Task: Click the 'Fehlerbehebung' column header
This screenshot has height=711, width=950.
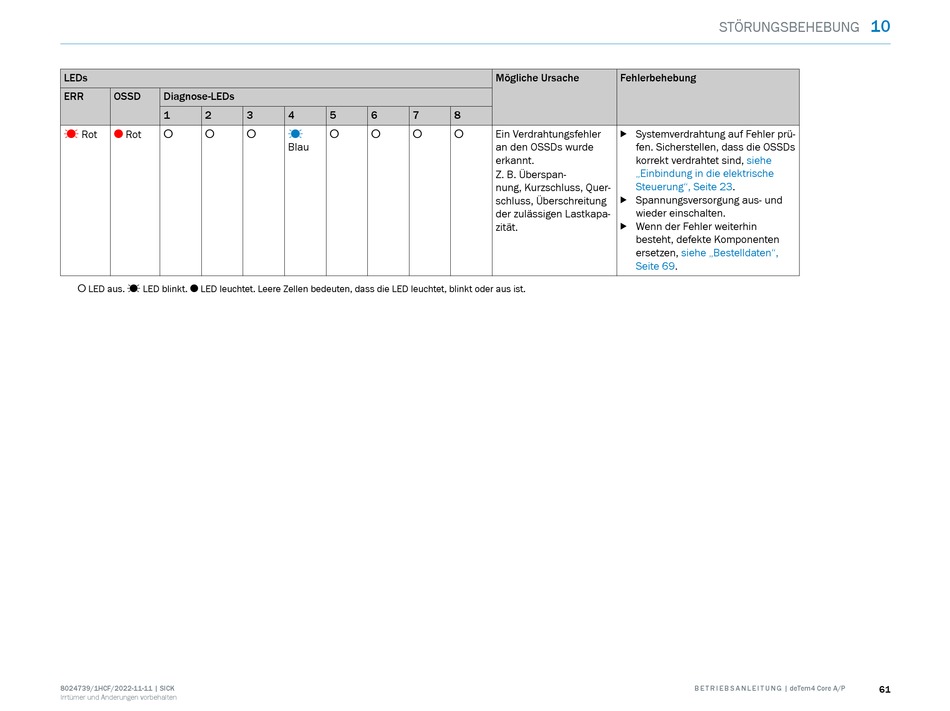Action: coord(658,78)
